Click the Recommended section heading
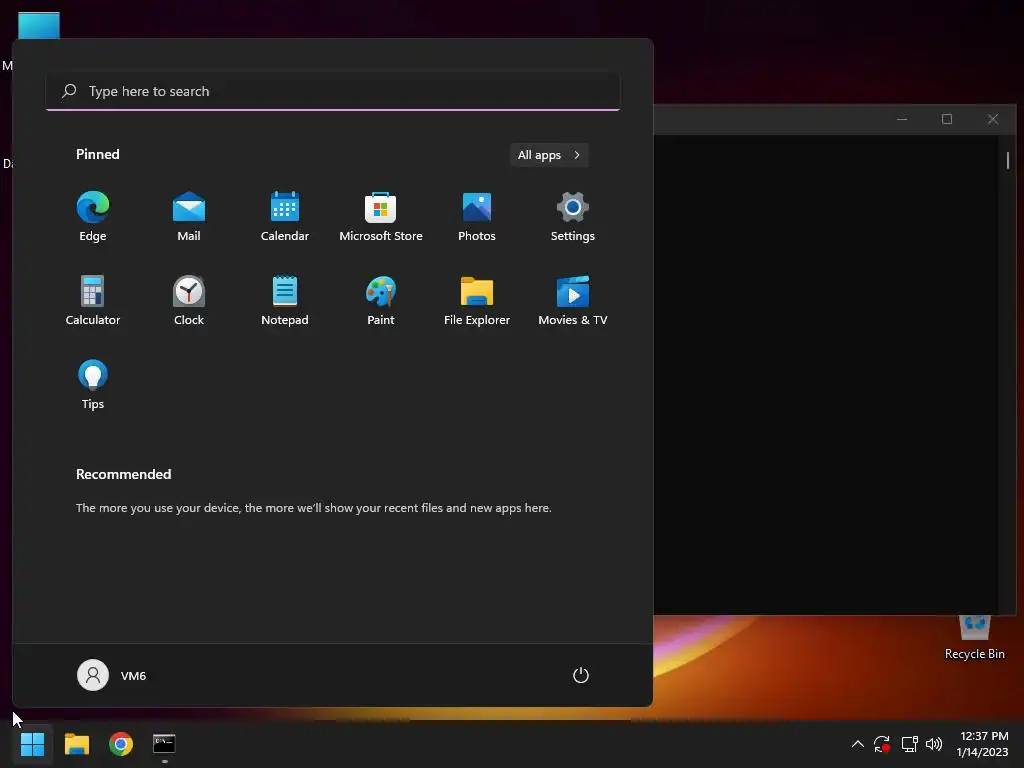 click(123, 474)
